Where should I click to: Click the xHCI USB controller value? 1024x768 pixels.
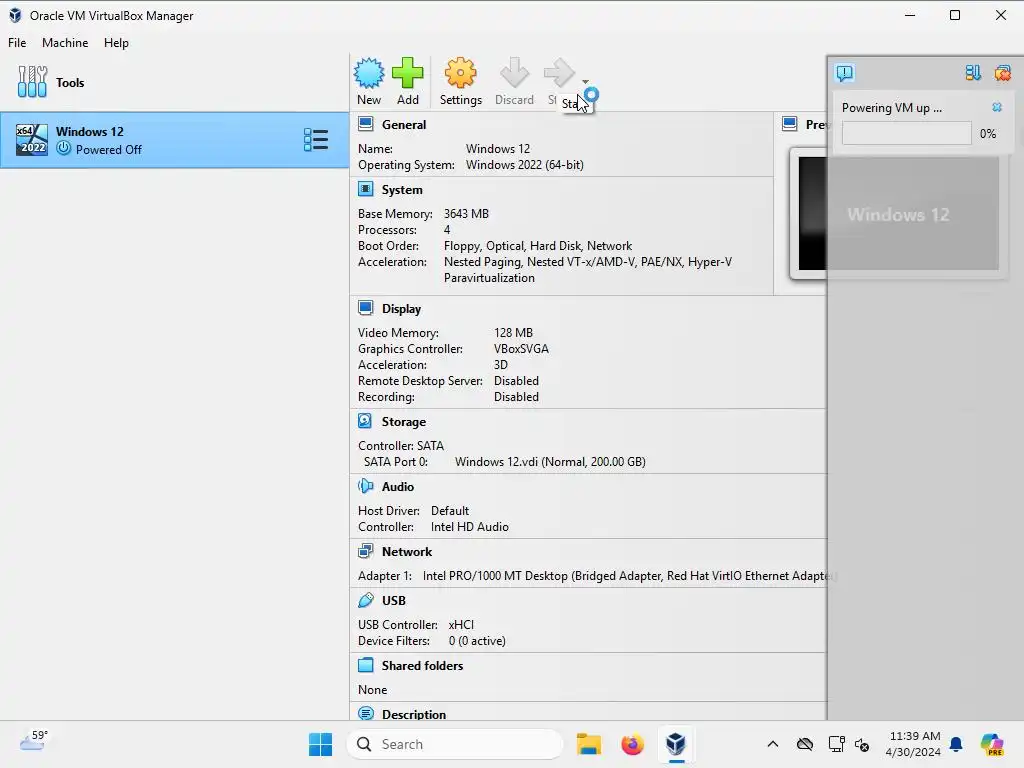tap(461, 624)
